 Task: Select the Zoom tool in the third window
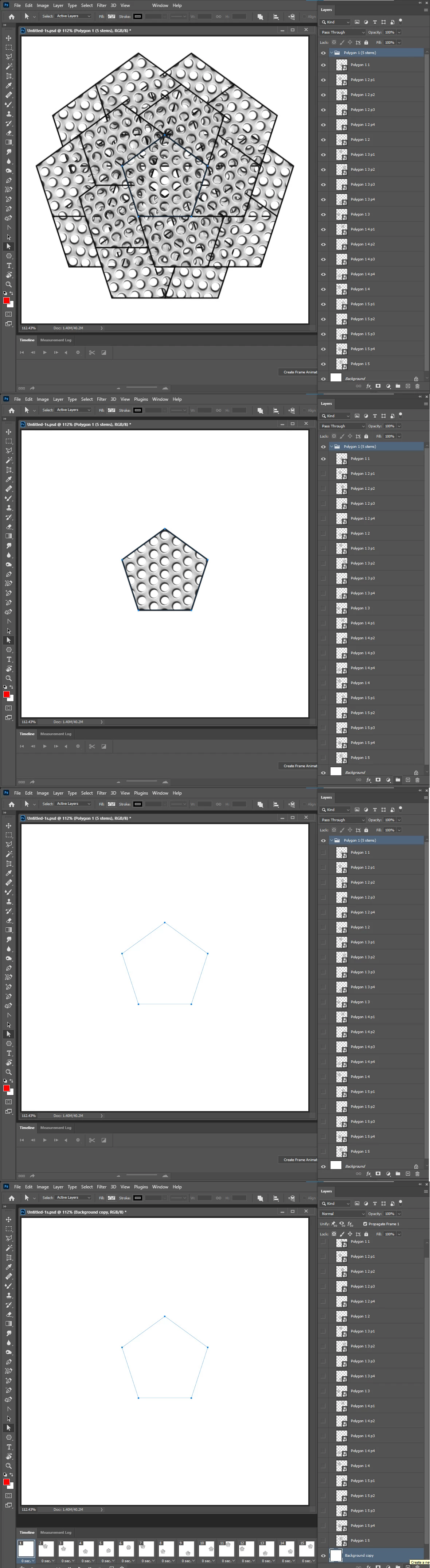click(8, 1072)
